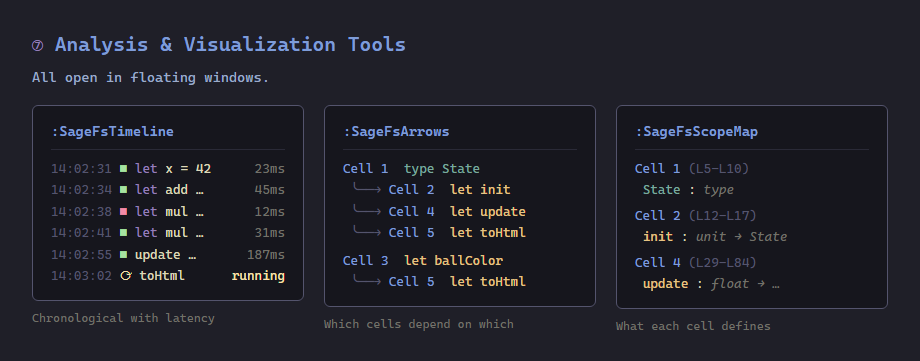Select Cell 1 in the ScopeMap panel

click(657, 169)
